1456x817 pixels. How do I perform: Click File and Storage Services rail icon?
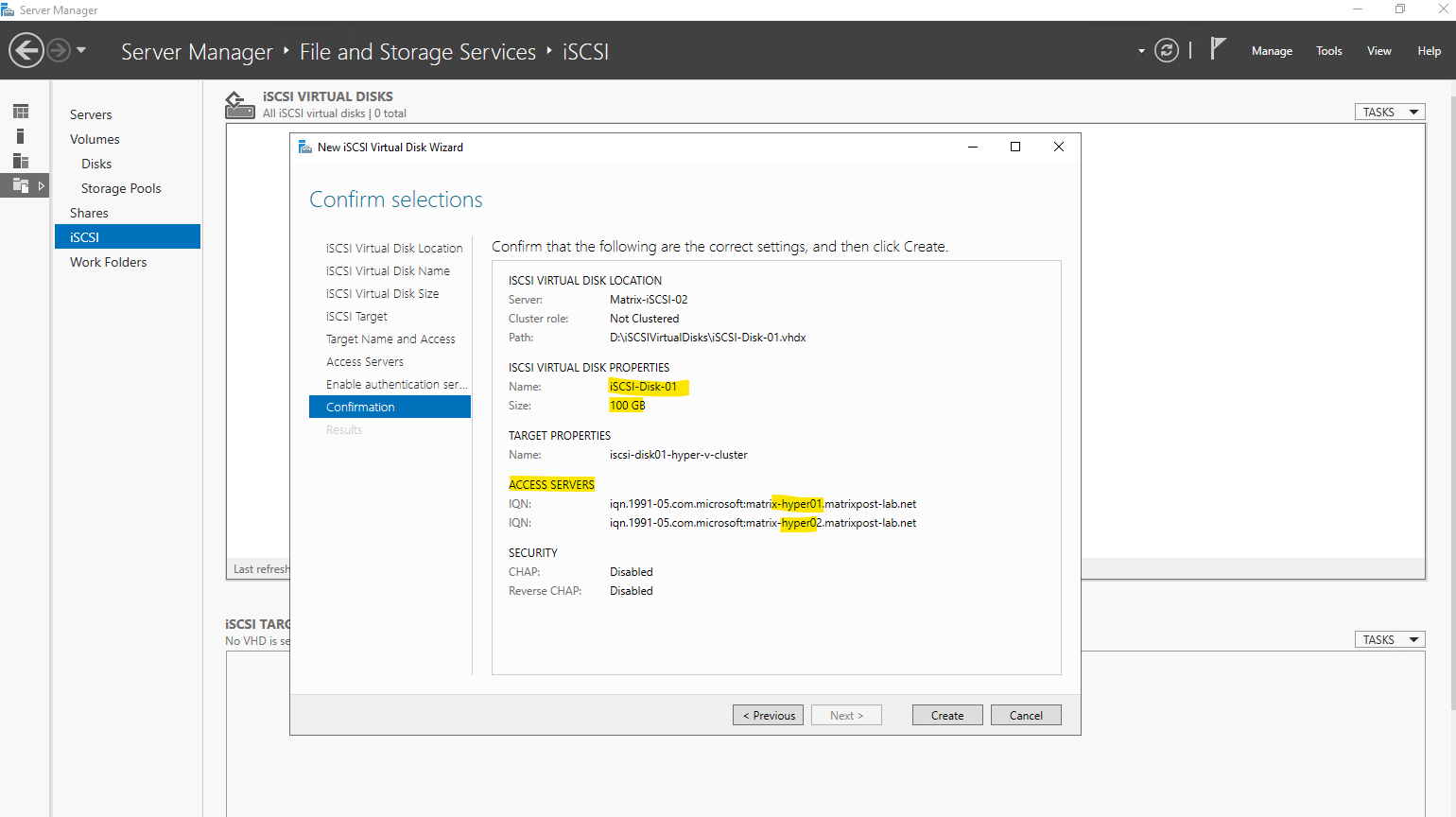click(21, 185)
